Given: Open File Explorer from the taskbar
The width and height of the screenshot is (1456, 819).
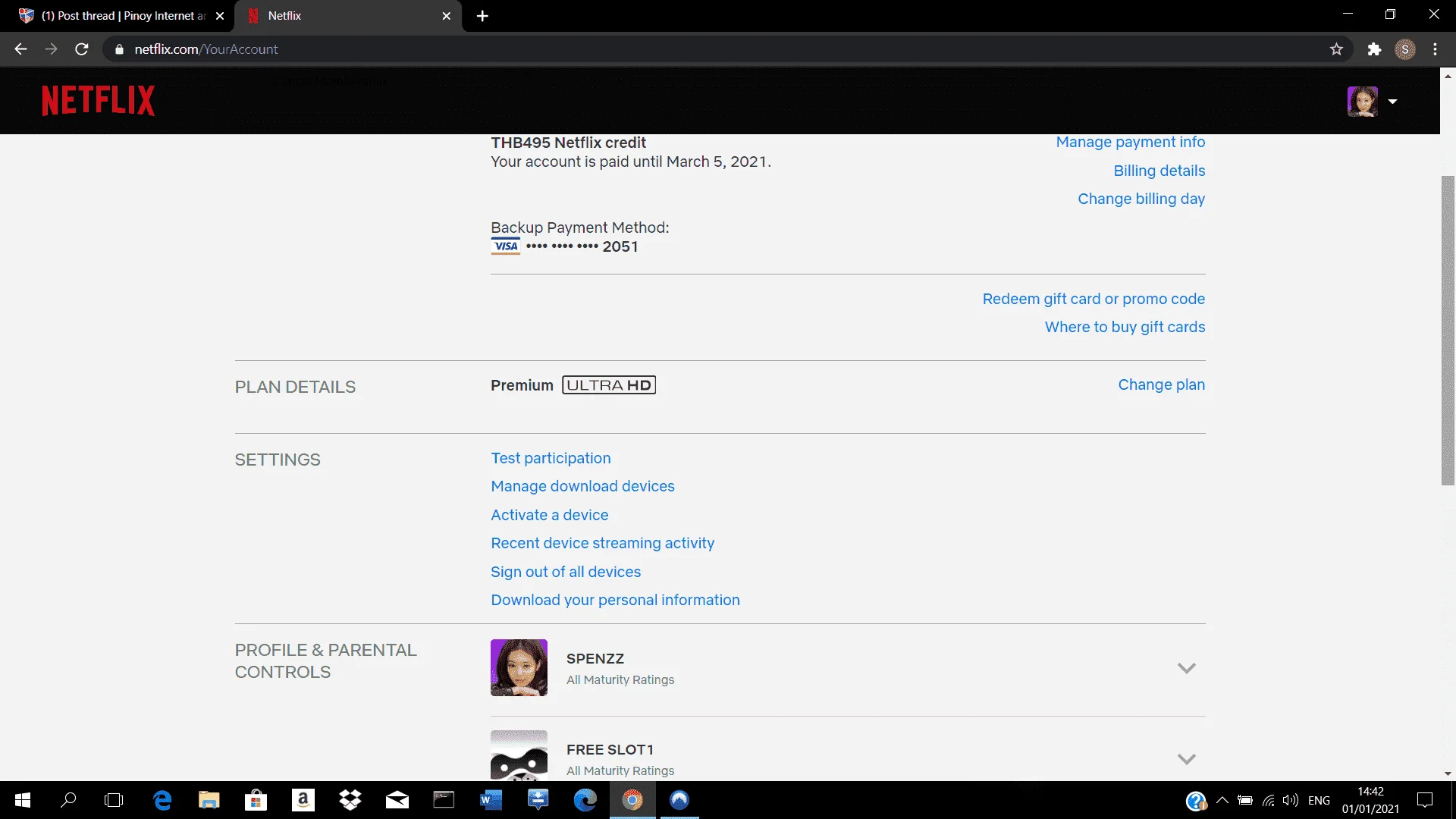Looking at the screenshot, I should (209, 800).
